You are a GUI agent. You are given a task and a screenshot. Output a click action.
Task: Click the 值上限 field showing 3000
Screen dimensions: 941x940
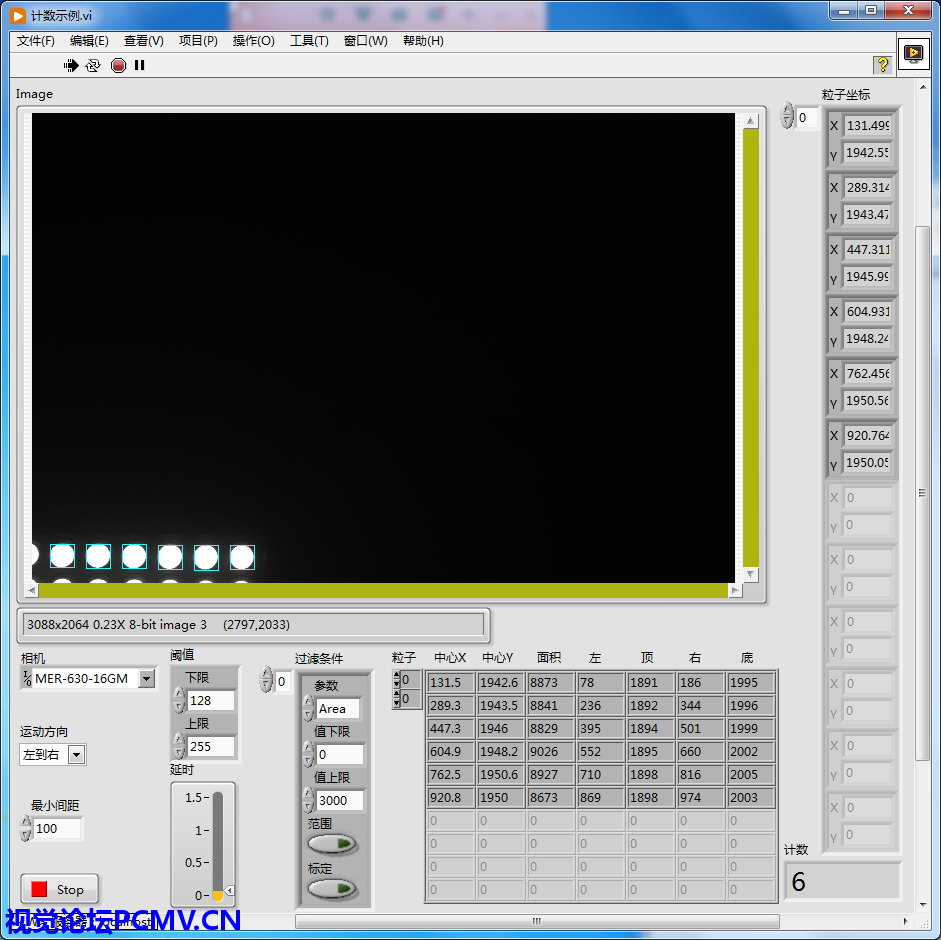[x=339, y=801]
